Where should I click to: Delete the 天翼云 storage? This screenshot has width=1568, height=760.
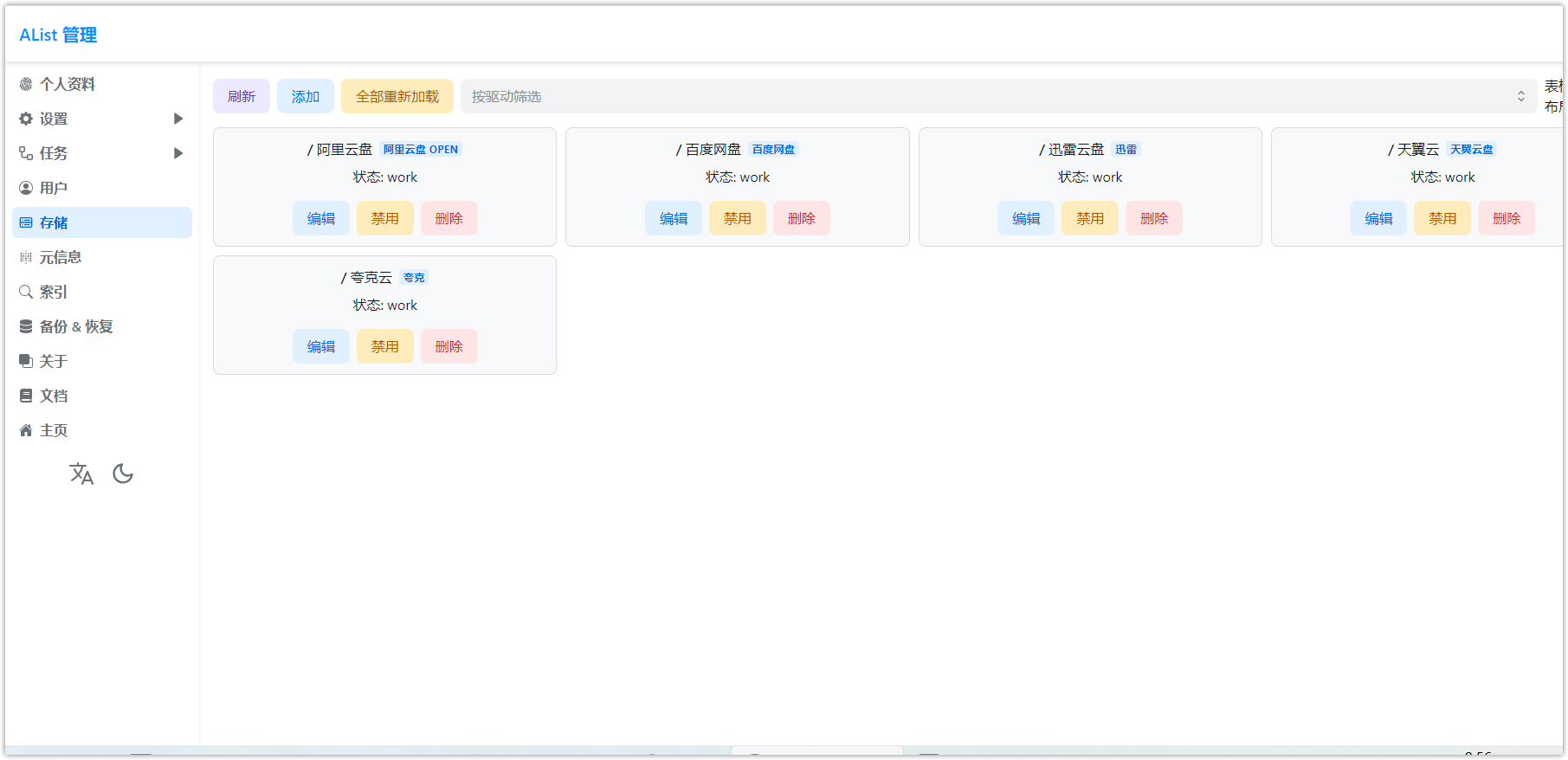coord(1507,218)
